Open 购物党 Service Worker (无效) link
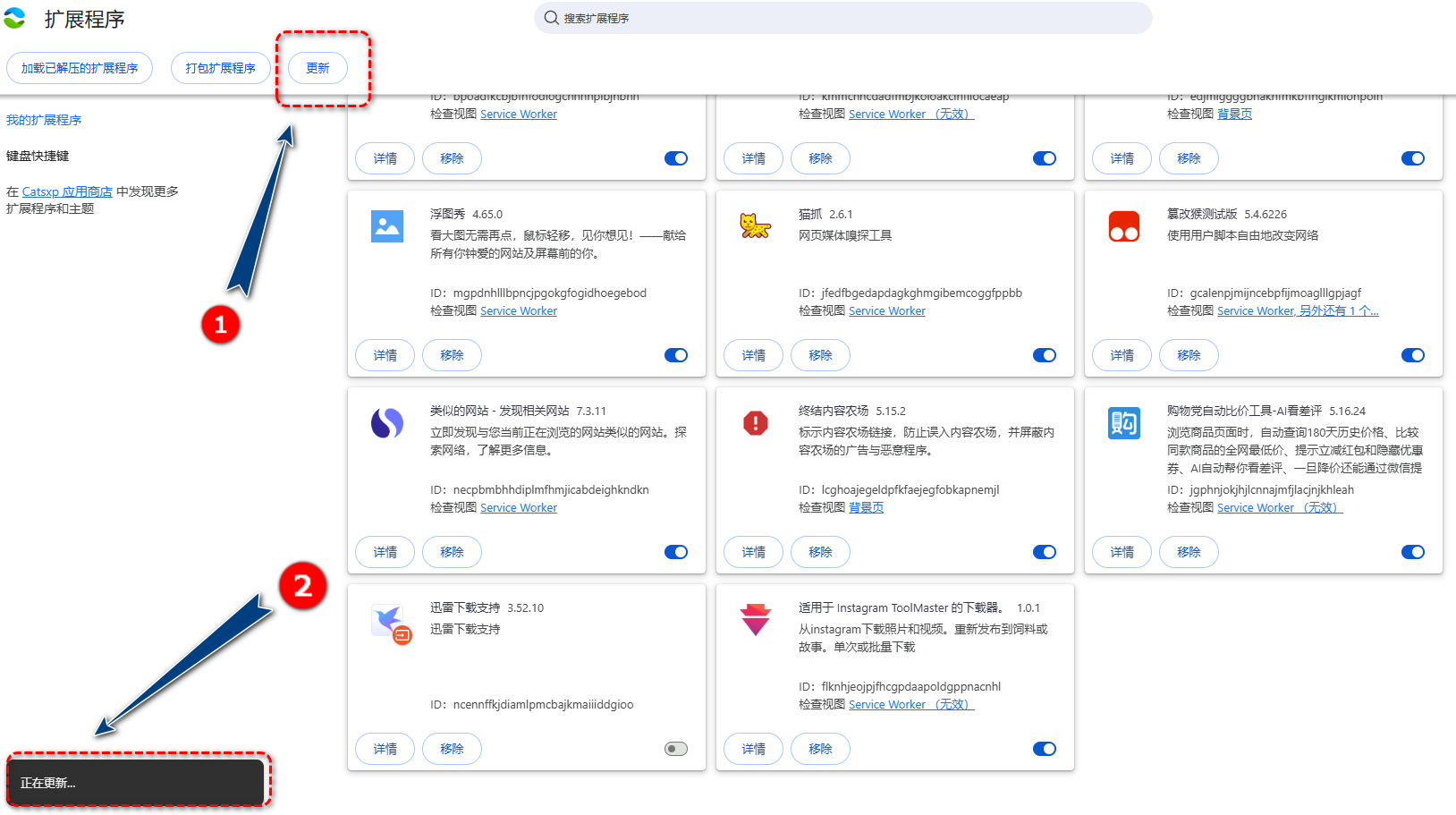The height and width of the screenshot is (815, 1456). click(1280, 507)
